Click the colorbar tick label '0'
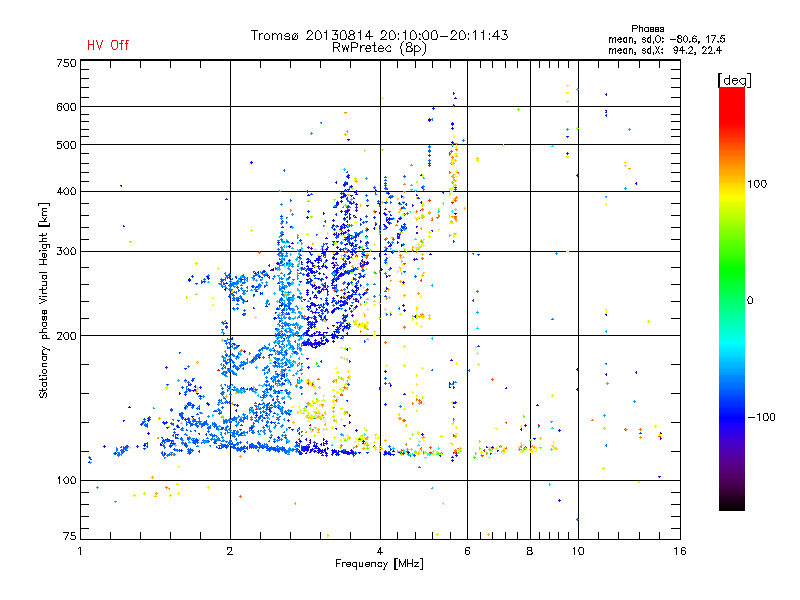Screen dimensions: 800x600 (749, 301)
